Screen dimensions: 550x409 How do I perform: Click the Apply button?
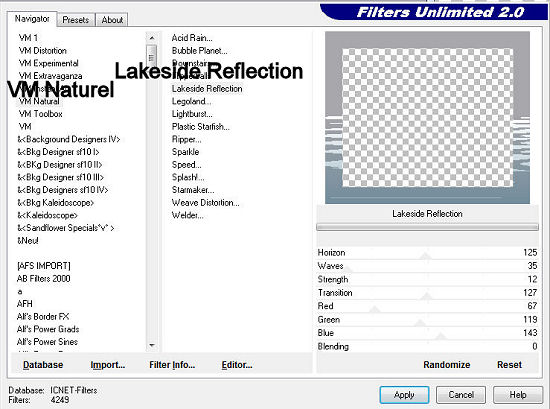[404, 395]
